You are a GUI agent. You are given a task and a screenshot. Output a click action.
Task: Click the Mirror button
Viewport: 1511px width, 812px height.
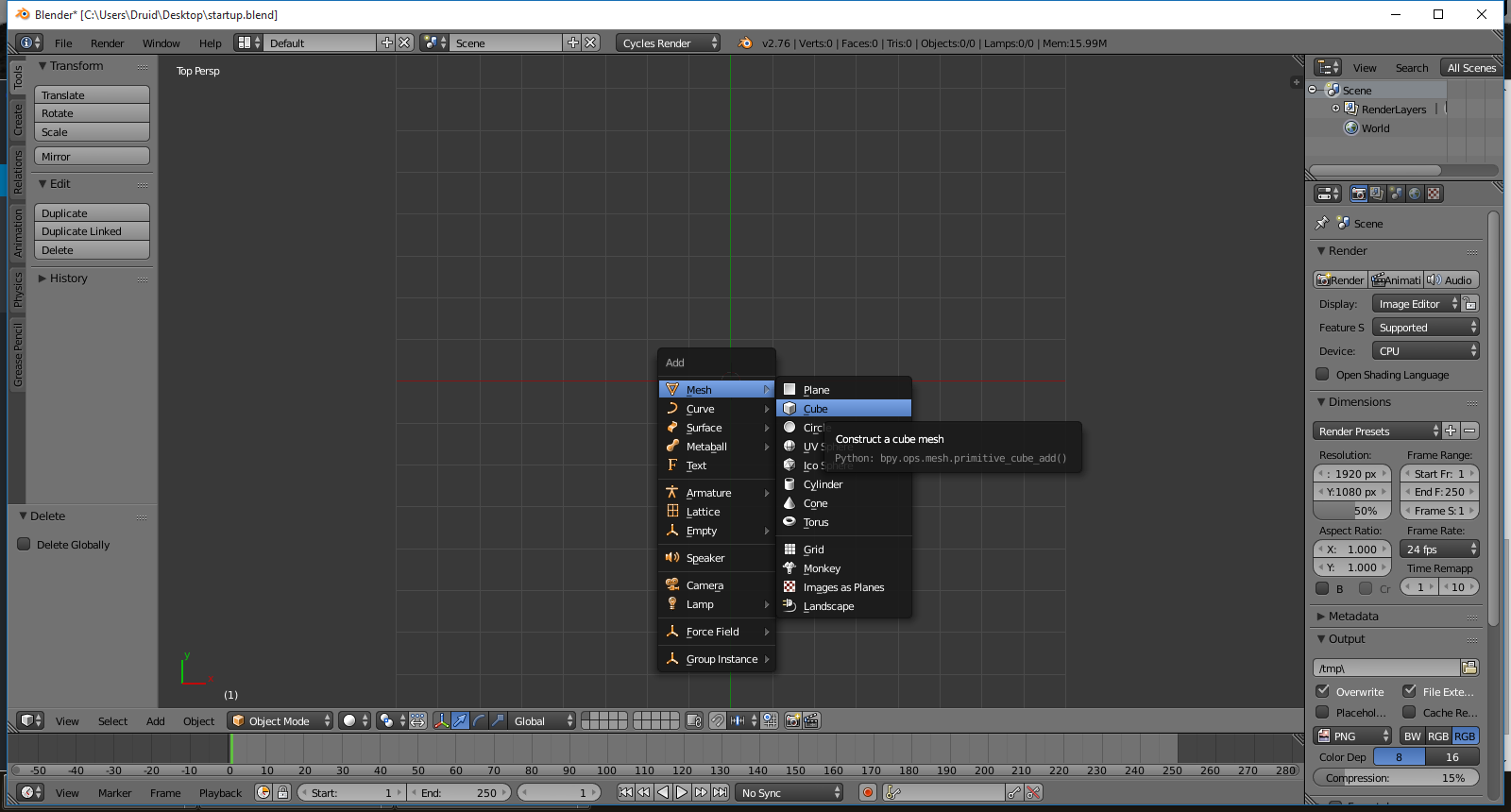pyautogui.click(x=92, y=157)
